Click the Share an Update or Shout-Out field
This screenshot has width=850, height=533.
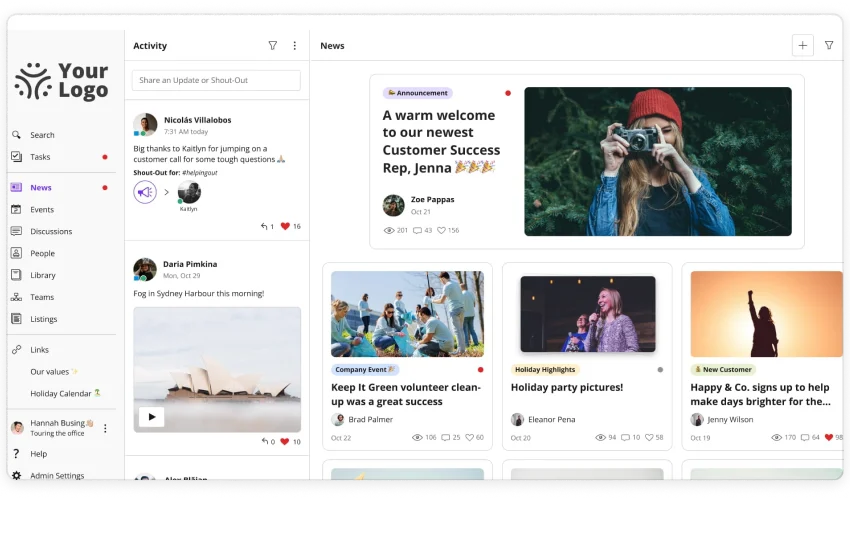point(216,80)
